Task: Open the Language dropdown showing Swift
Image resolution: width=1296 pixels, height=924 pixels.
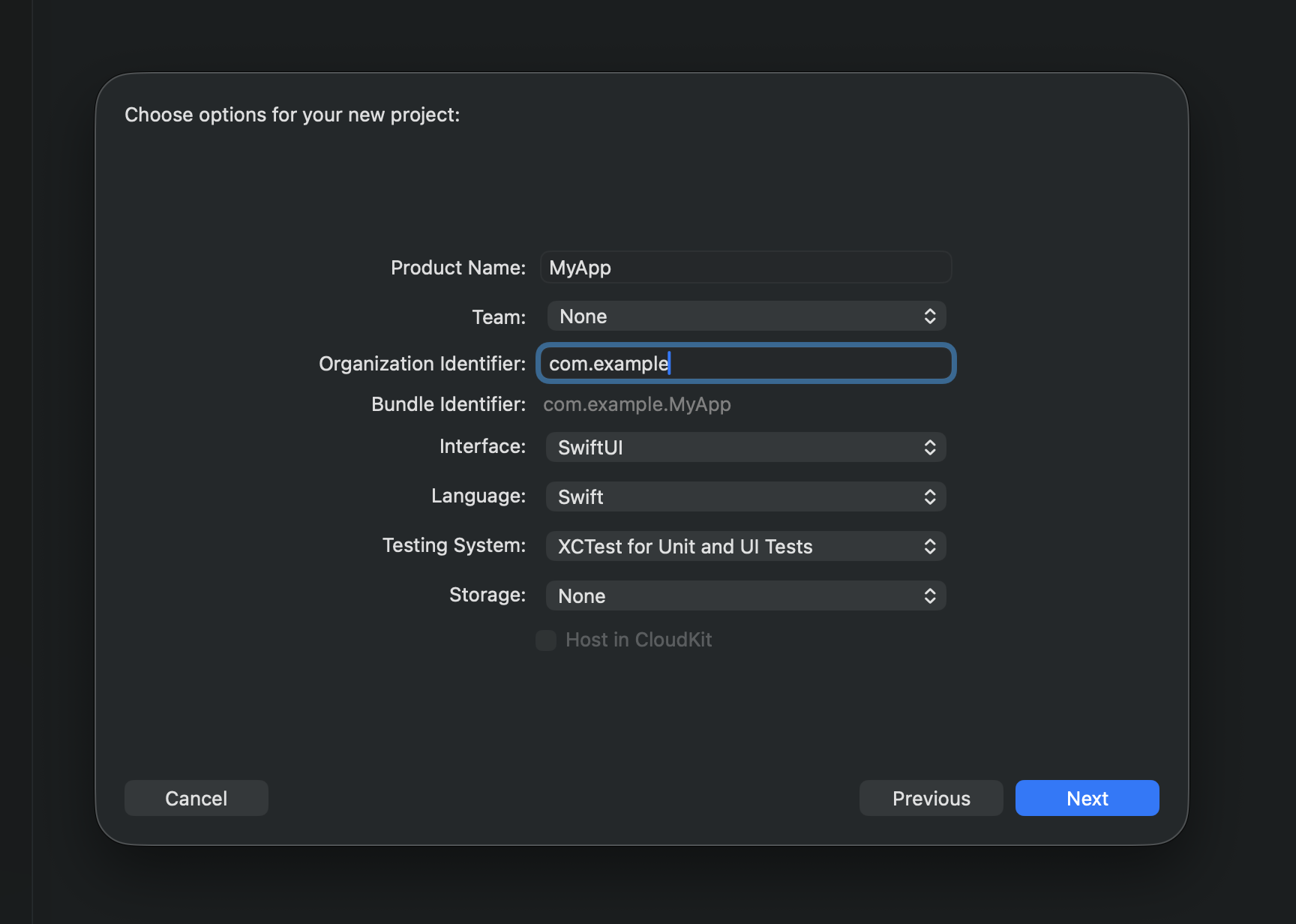Action: [x=745, y=497]
